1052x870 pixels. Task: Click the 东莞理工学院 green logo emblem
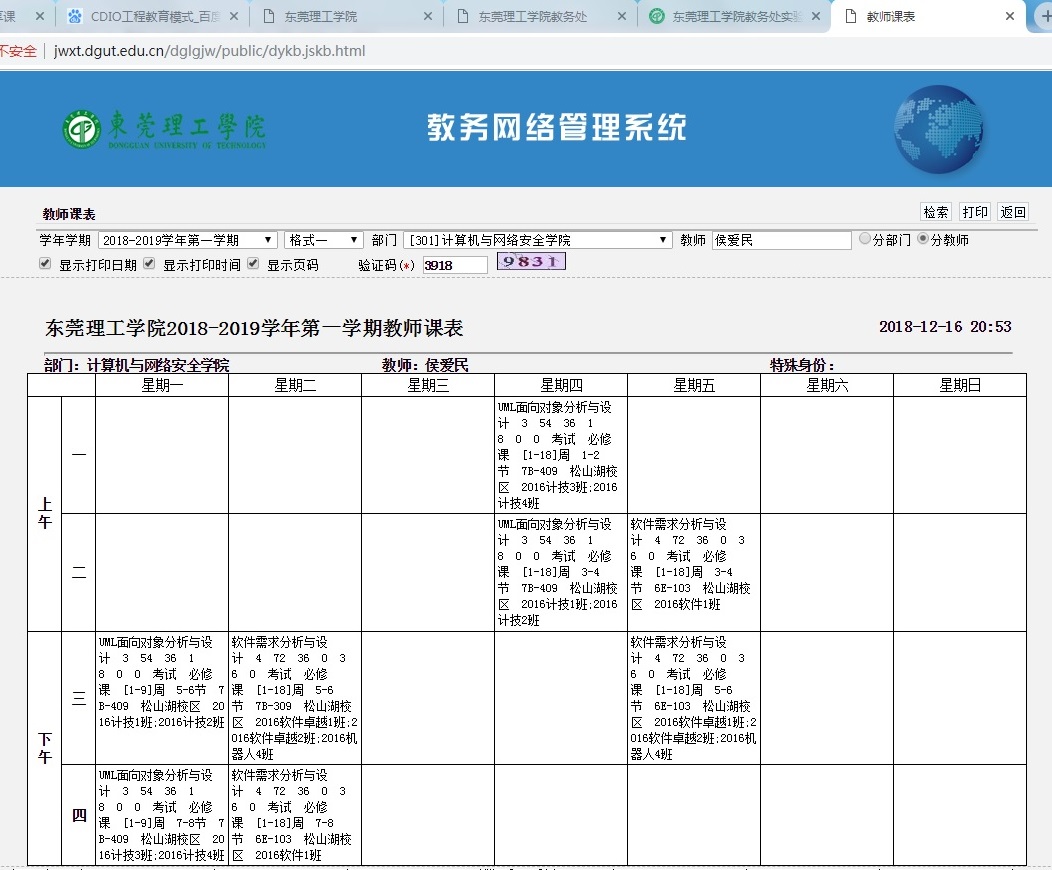(x=82, y=129)
